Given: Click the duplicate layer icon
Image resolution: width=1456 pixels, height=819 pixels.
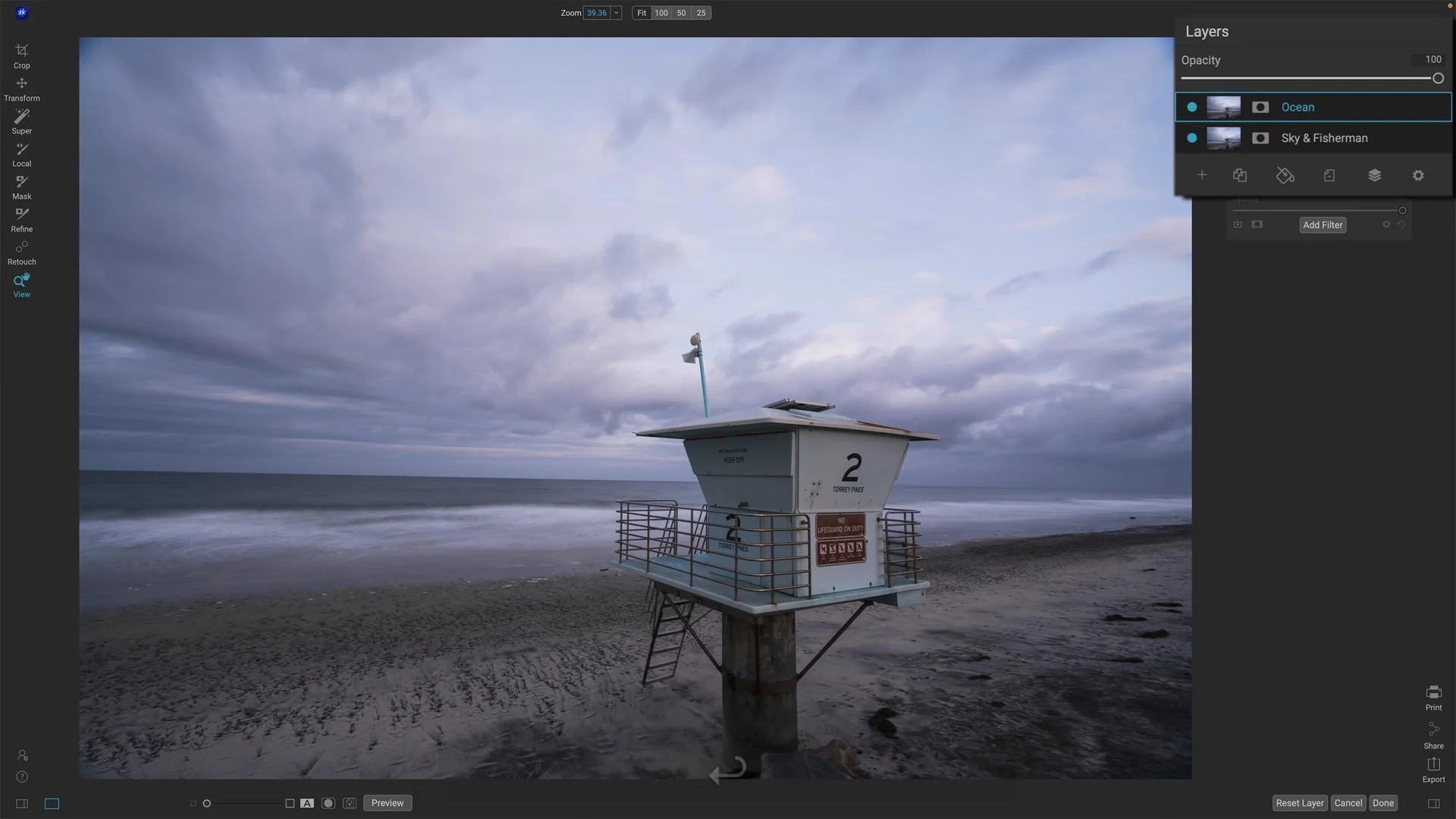Looking at the screenshot, I should tap(1240, 175).
